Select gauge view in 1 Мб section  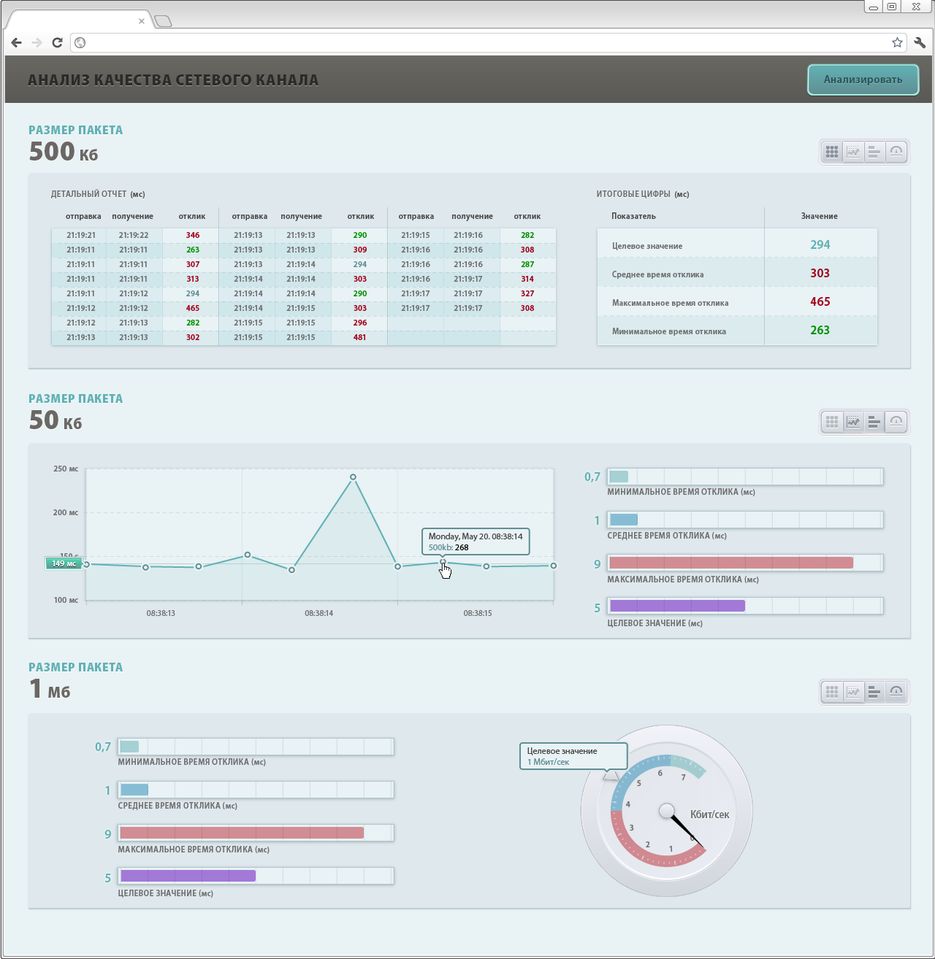[896, 692]
